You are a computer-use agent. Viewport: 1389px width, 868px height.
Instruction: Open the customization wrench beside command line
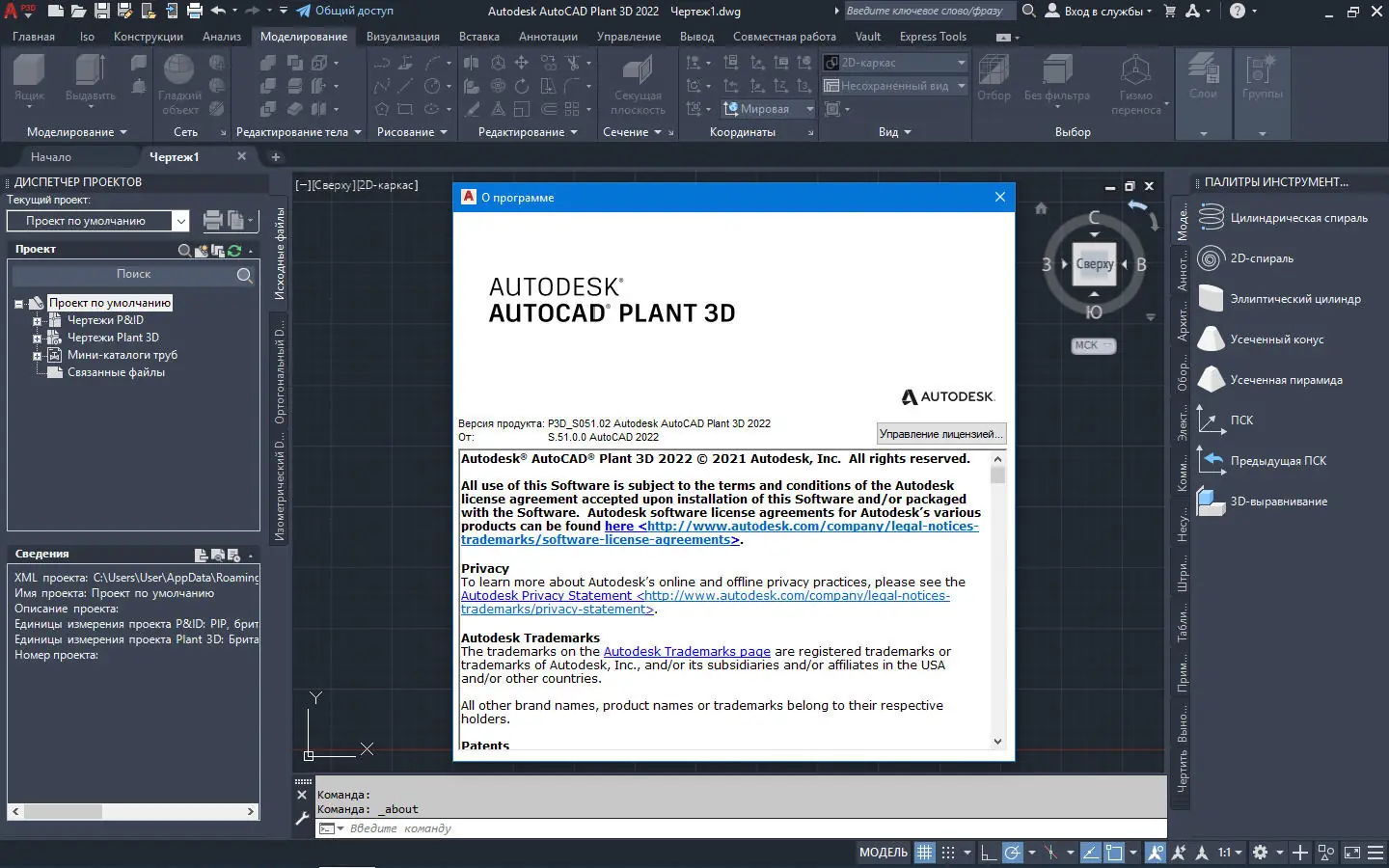point(302,819)
